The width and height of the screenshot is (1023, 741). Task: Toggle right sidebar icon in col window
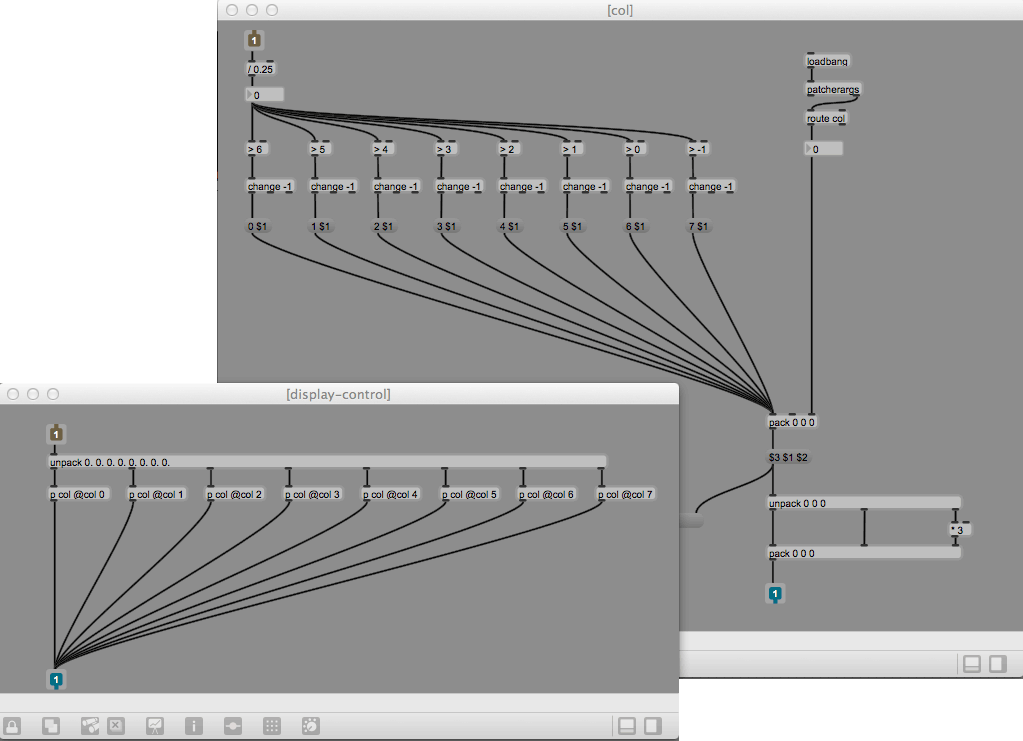998,664
